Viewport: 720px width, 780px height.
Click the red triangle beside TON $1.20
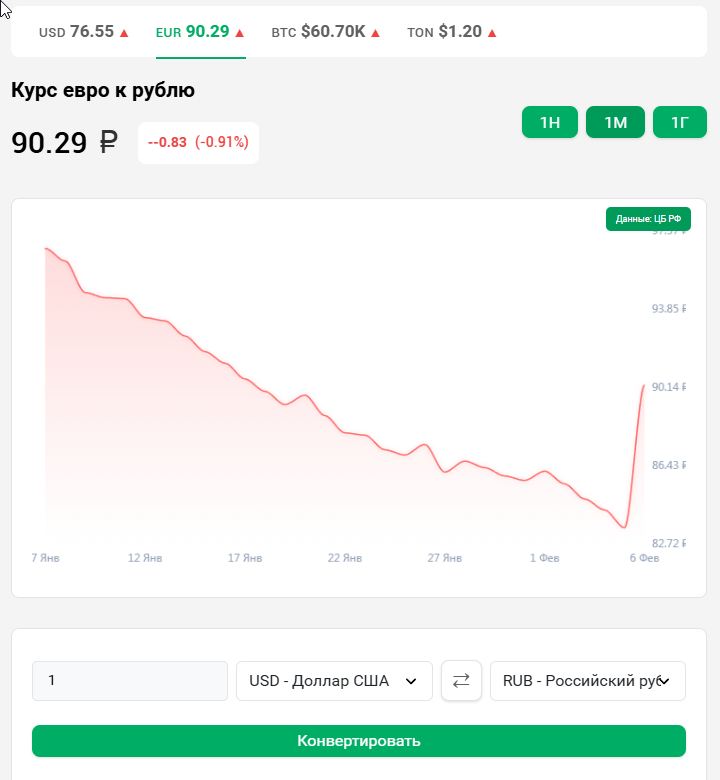[492, 33]
